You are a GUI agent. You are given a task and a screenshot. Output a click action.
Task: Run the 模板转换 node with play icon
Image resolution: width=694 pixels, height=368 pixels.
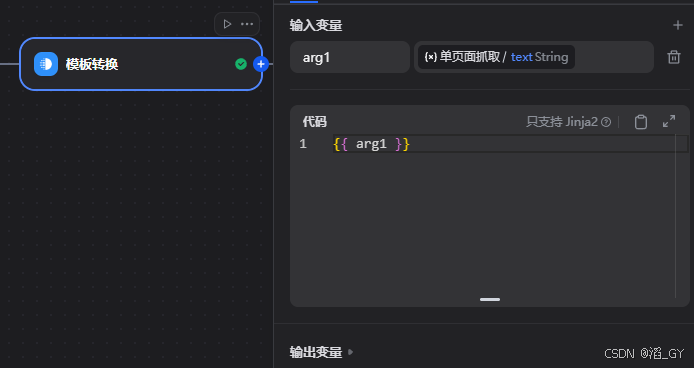click(x=227, y=24)
